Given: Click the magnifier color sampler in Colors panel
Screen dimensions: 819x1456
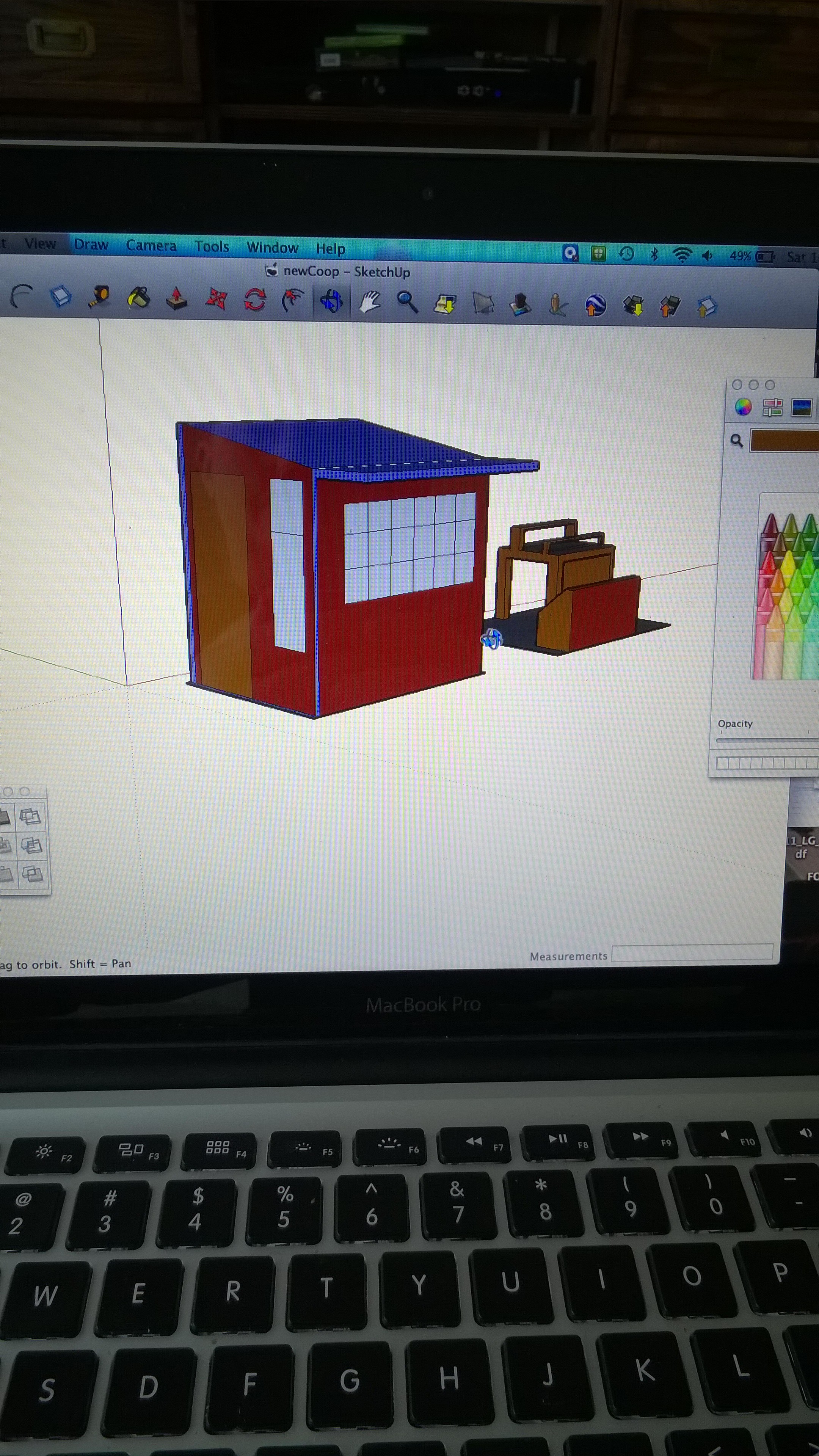Looking at the screenshot, I should pyautogui.click(x=736, y=440).
